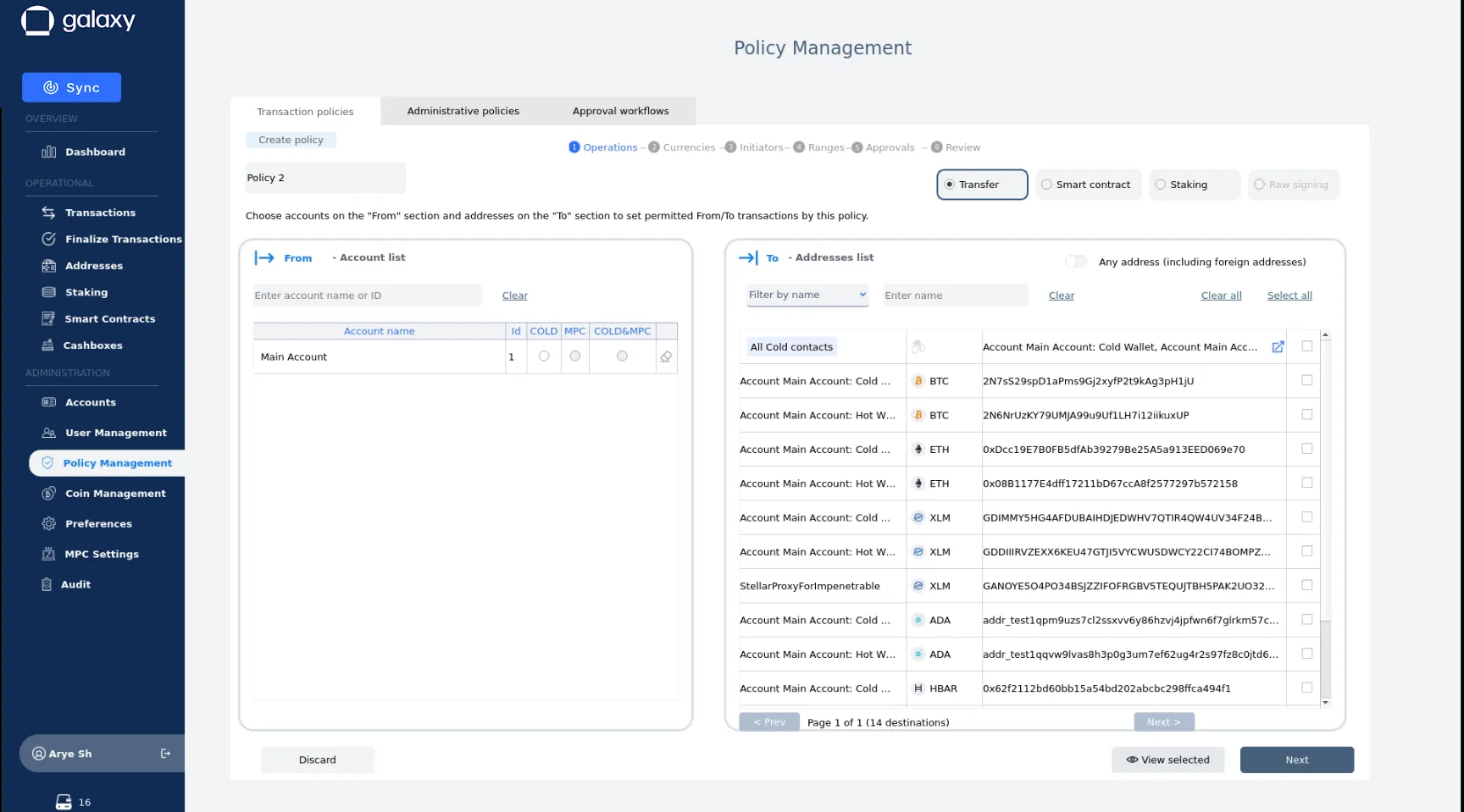Image resolution: width=1464 pixels, height=812 pixels.
Task: Click the eraser icon in Main Account row
Action: 666,357
